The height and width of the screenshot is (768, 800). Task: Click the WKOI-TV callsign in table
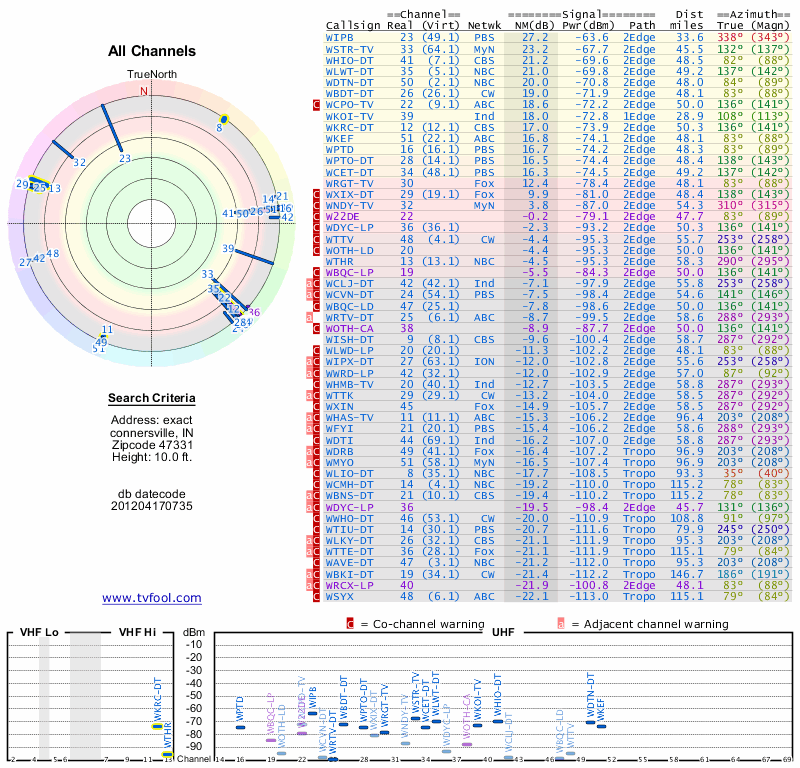tap(349, 116)
